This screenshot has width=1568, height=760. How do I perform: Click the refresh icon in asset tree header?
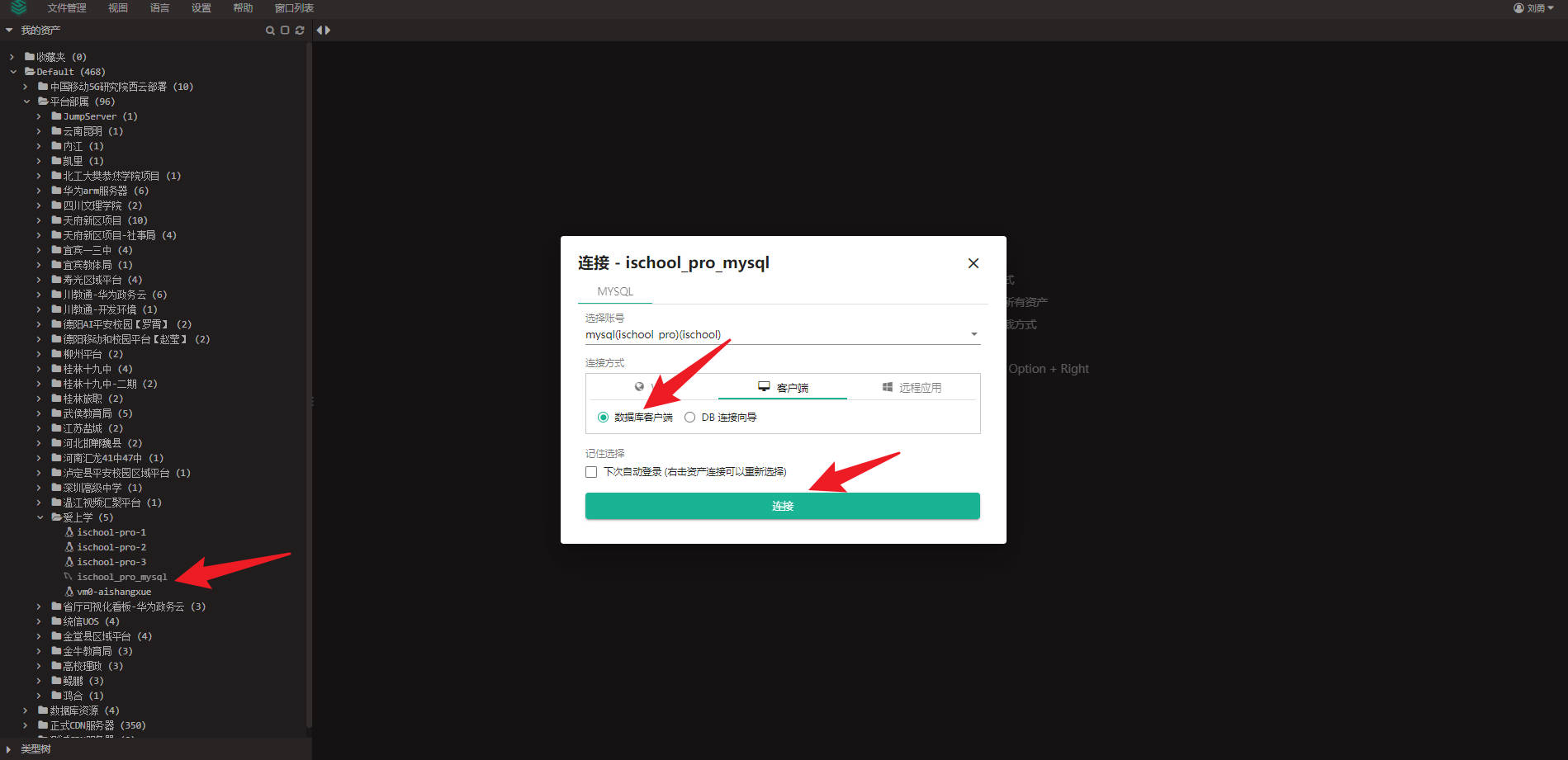300,31
